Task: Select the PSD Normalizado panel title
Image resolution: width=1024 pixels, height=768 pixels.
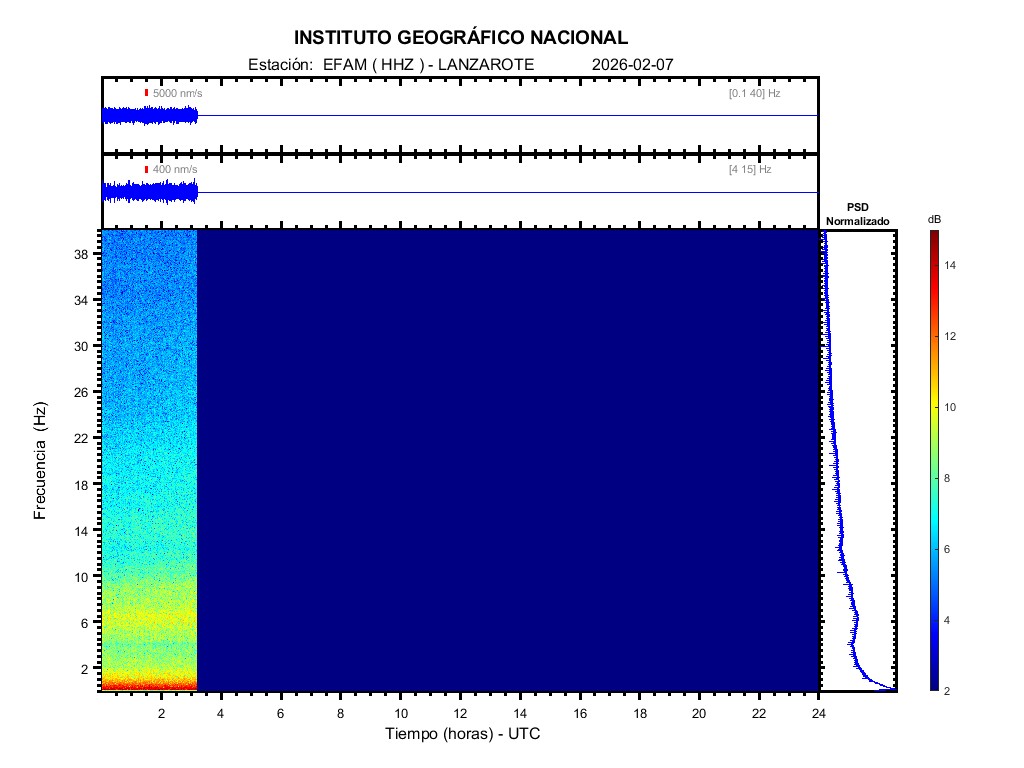Action: [857, 213]
